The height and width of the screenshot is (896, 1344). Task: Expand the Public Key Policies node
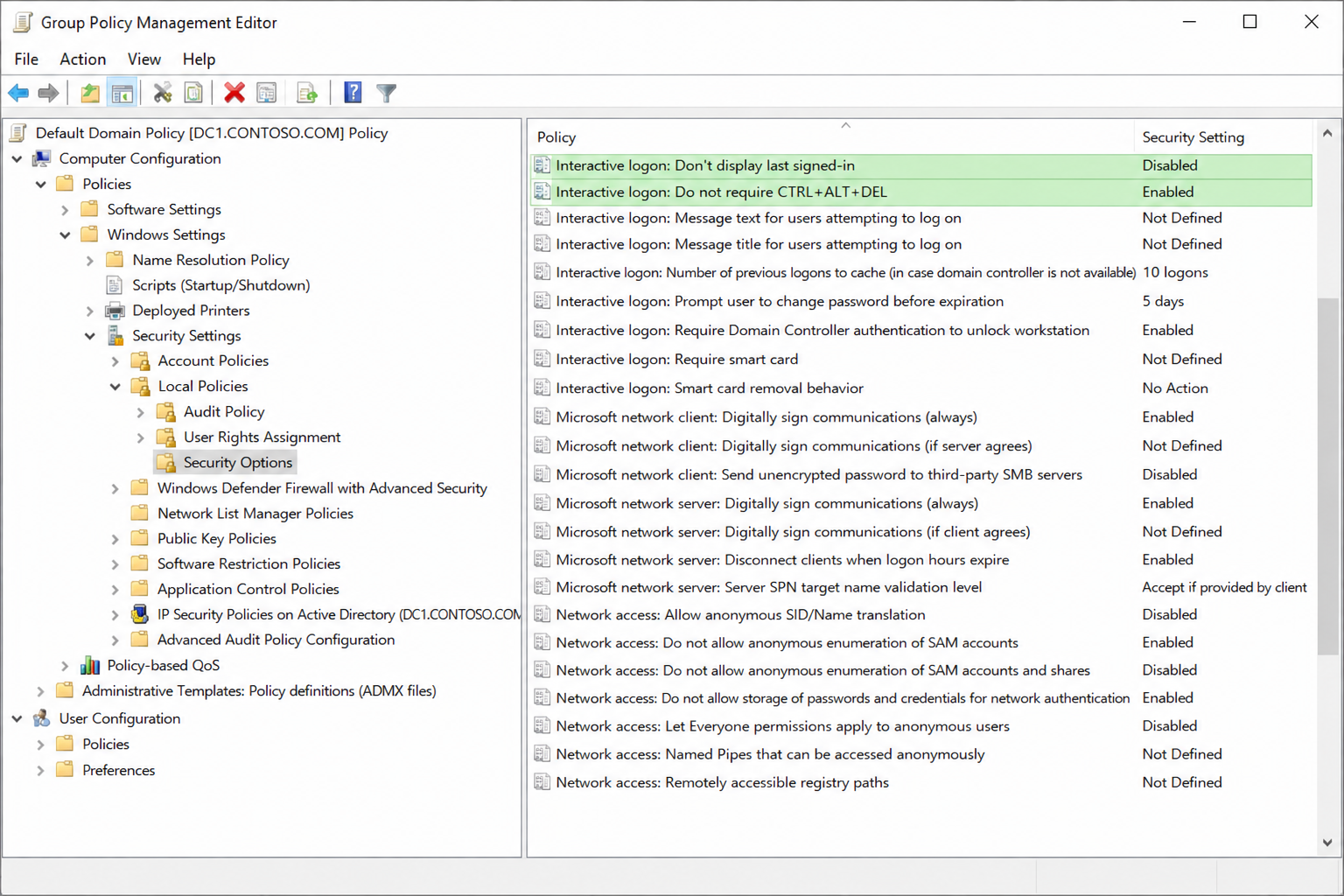[115, 539]
